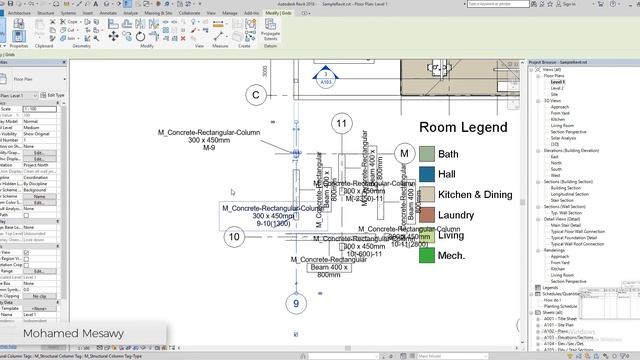This screenshot has width=640, height=360.
Task: Click the Range row Edit button
Action: [x=39, y=271]
